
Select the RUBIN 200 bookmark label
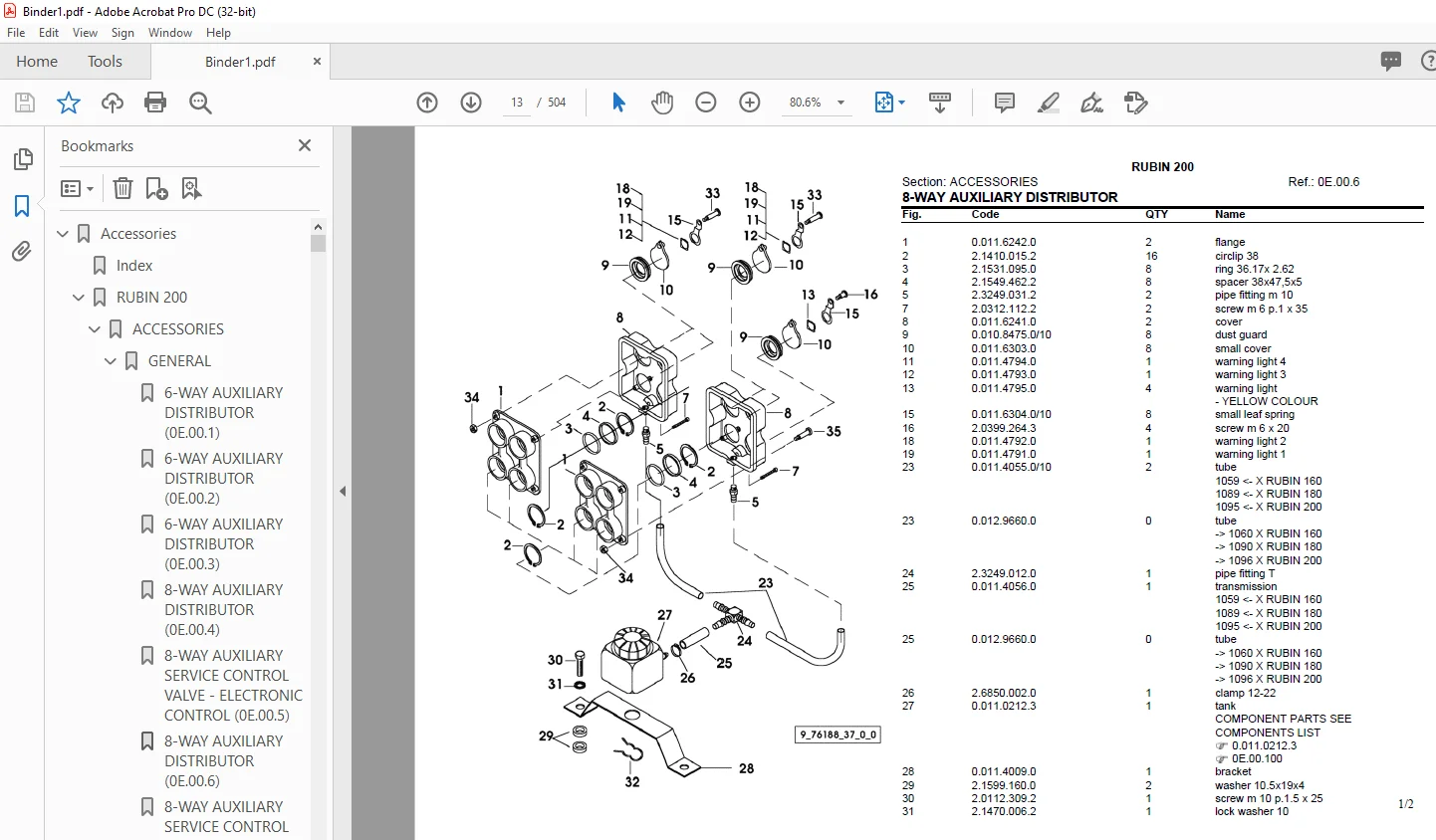click(151, 298)
